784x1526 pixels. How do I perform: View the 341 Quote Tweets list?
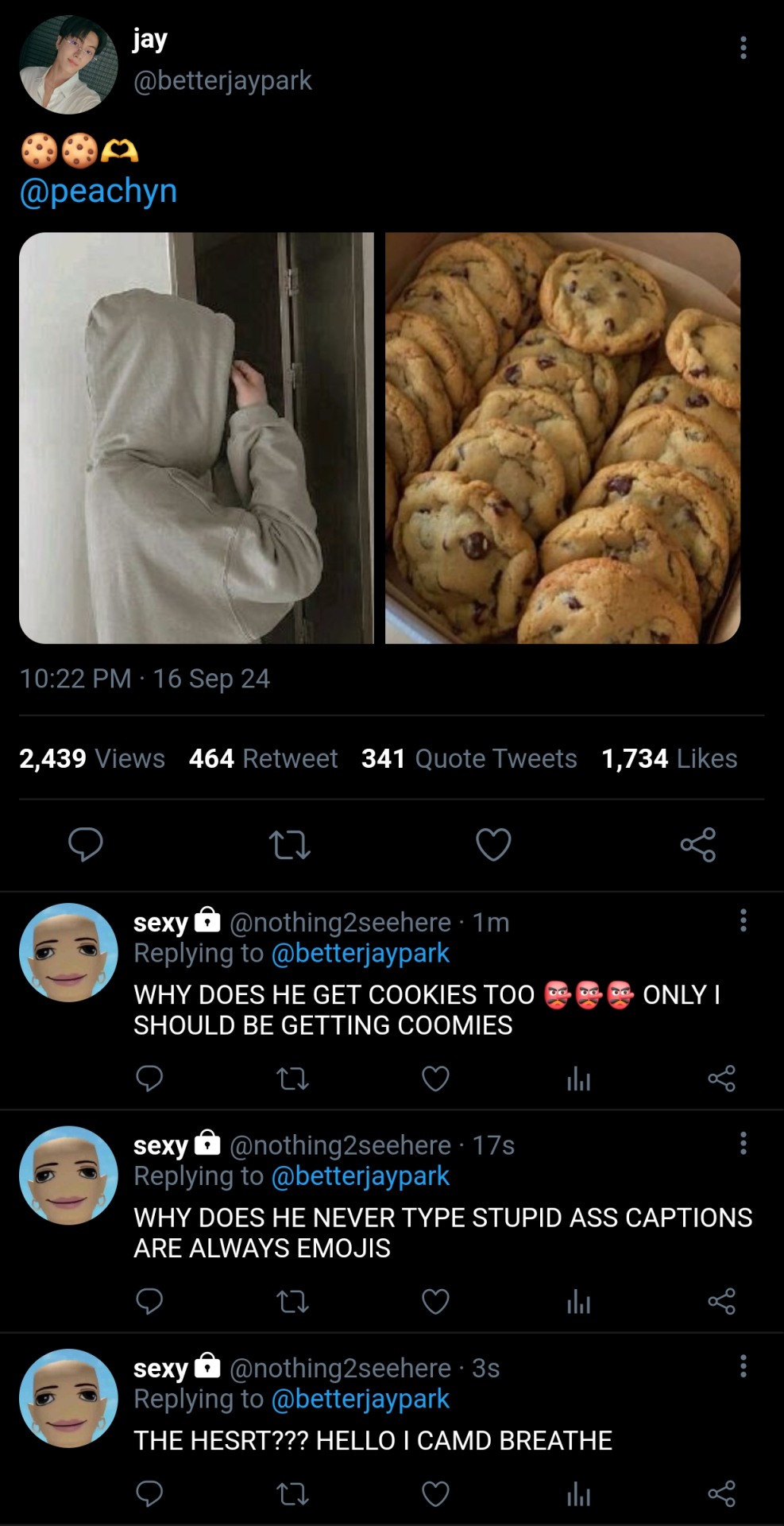469,758
